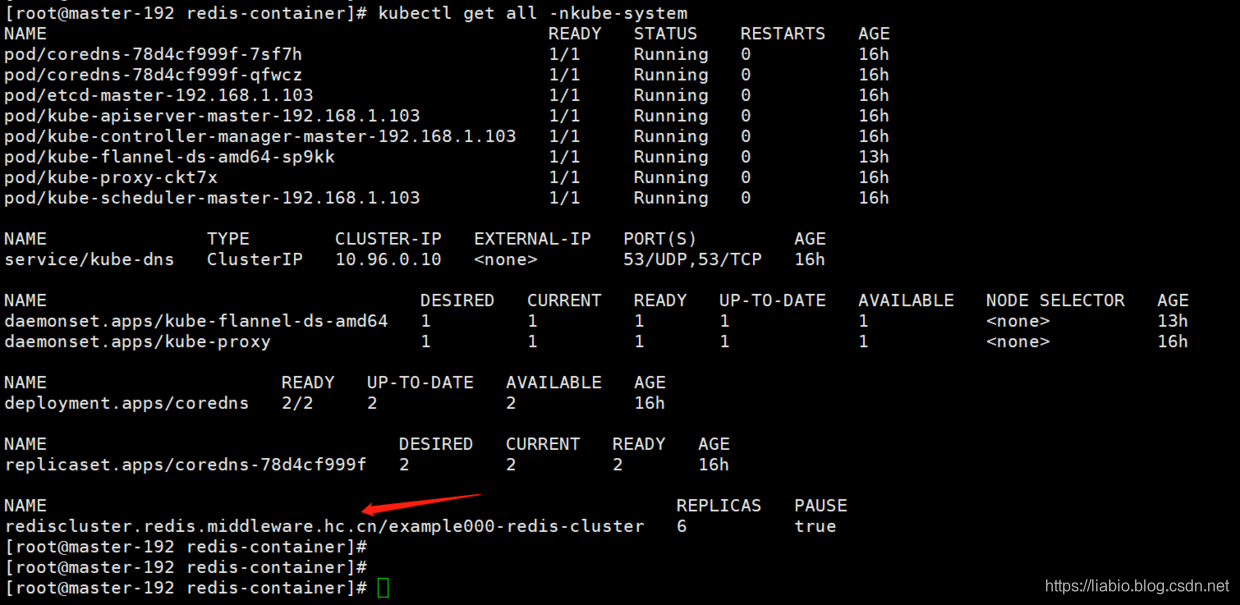Click the PAUSE column header
Image resolution: width=1240 pixels, height=605 pixels.
point(821,505)
